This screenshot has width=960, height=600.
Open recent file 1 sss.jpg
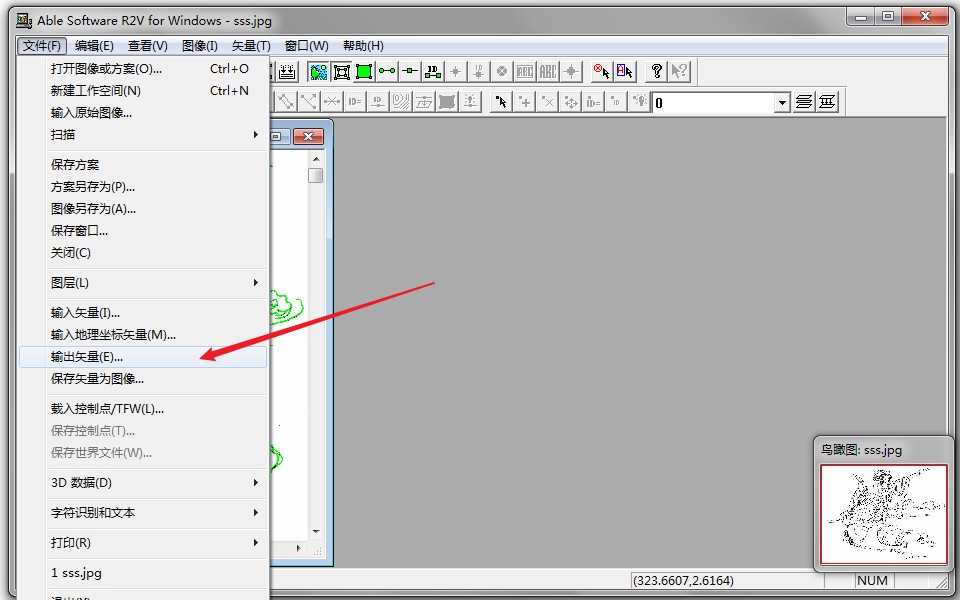tap(77, 573)
